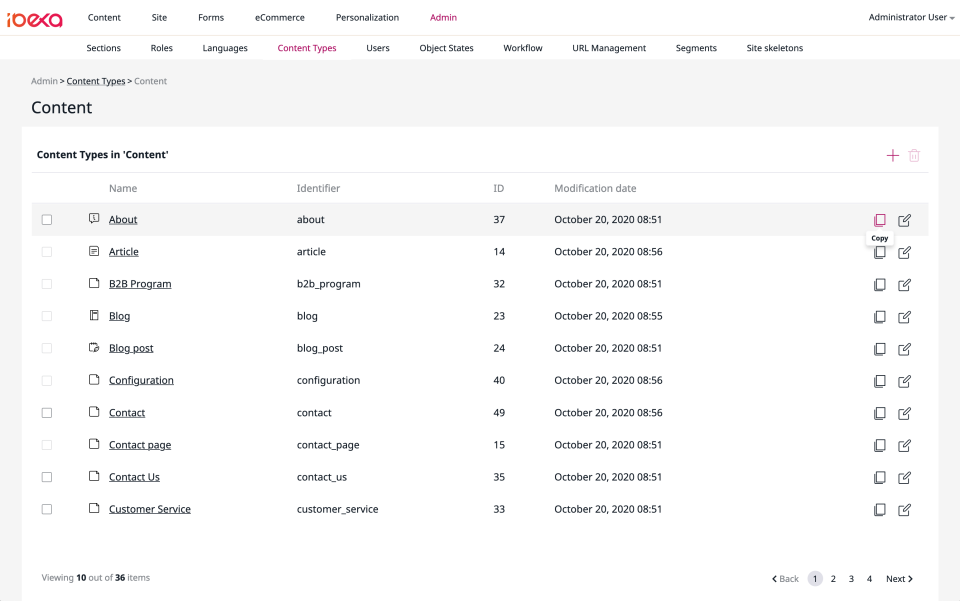Jump to page 3 in pagination
Screen dimensions: 960x601
(851, 579)
